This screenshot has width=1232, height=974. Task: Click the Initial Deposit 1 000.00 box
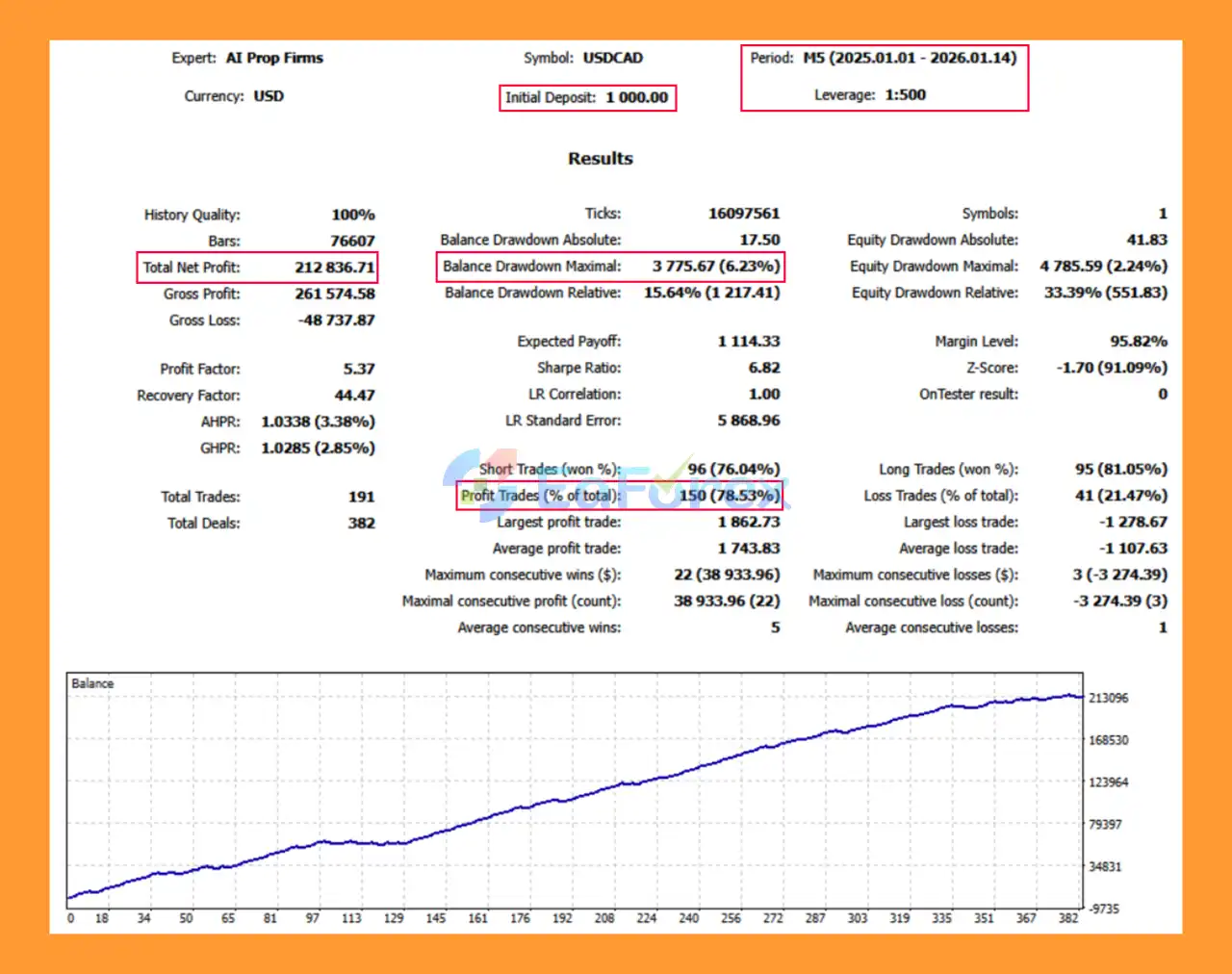587,97
